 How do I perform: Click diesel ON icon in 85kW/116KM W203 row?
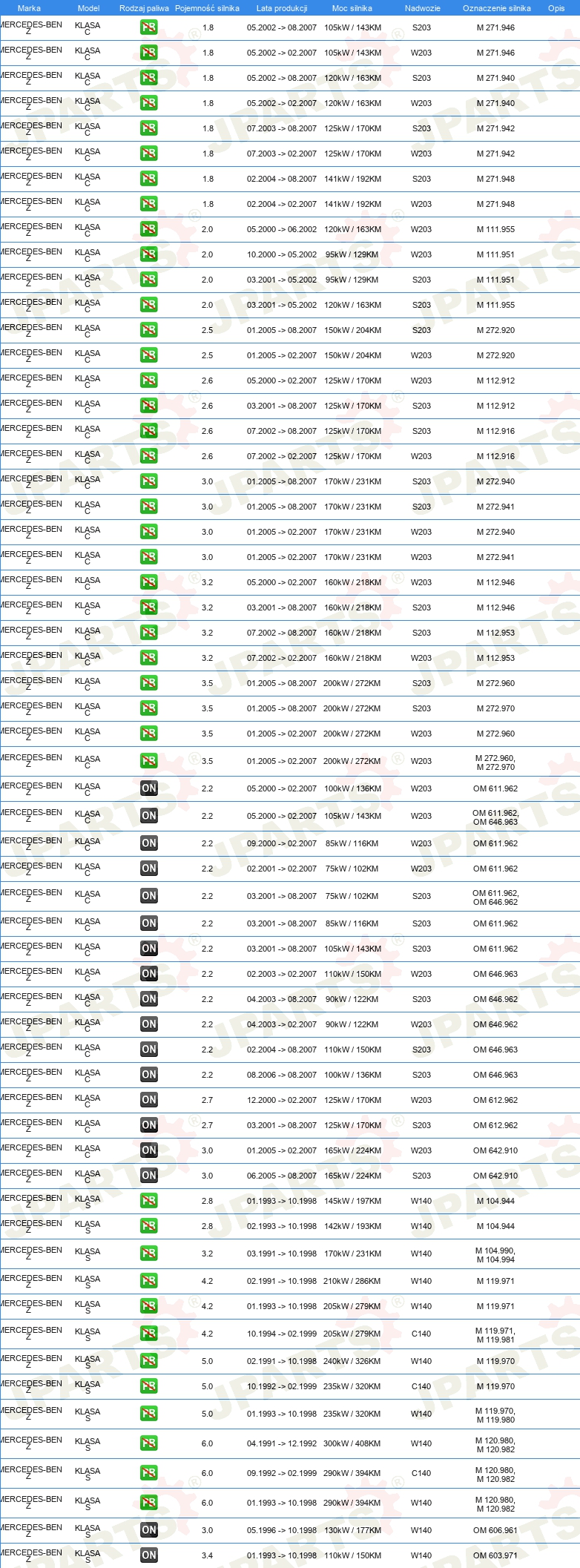tap(148, 843)
